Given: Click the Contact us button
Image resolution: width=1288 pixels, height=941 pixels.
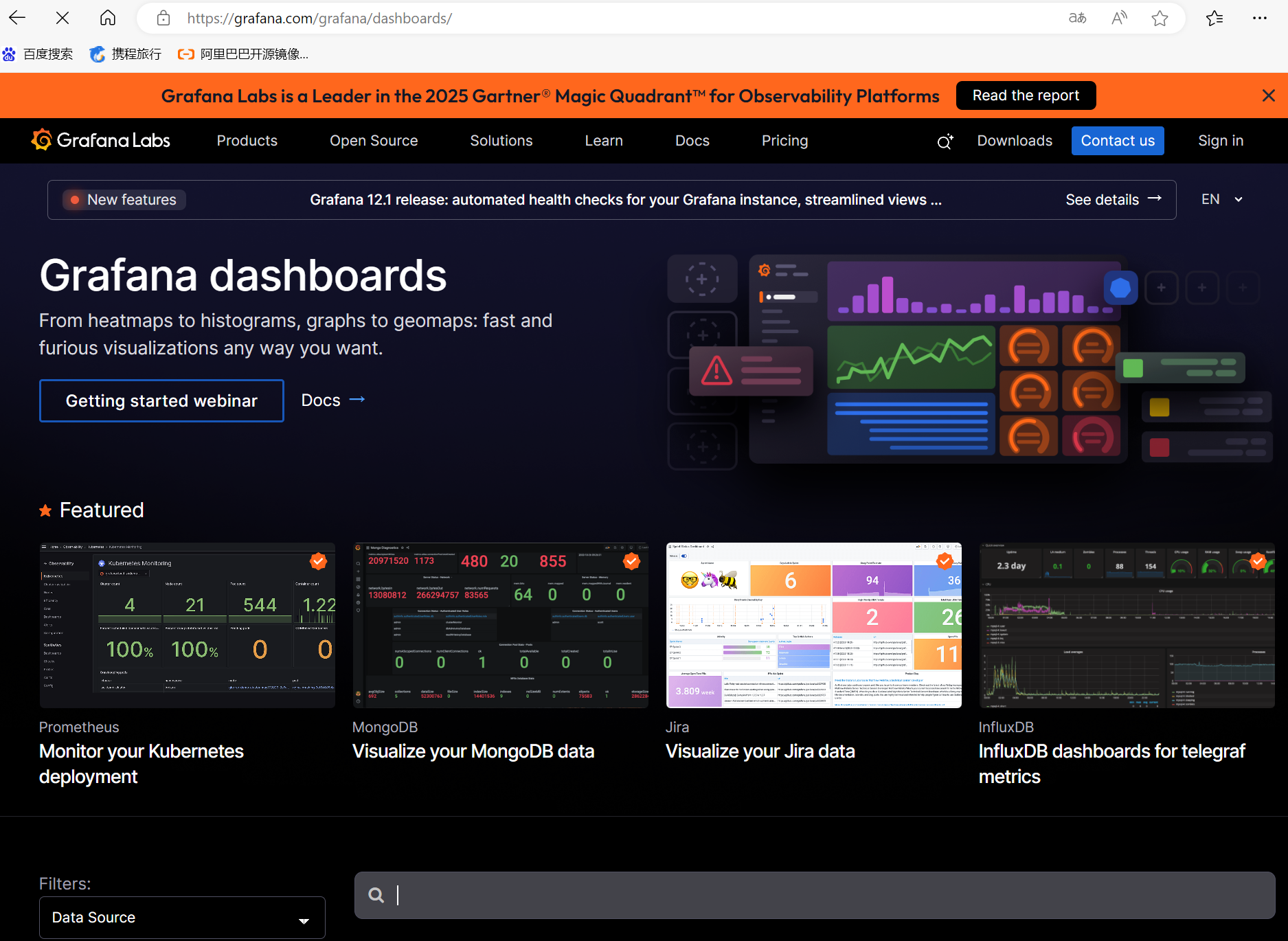Looking at the screenshot, I should [1118, 141].
